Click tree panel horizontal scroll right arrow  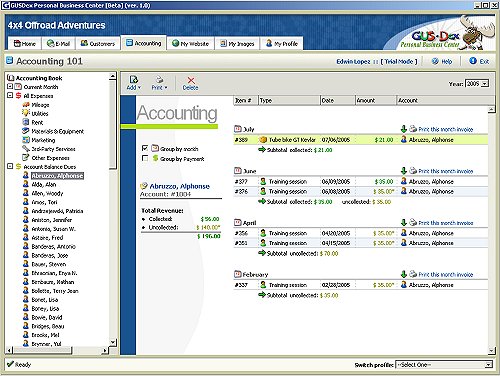105,350
